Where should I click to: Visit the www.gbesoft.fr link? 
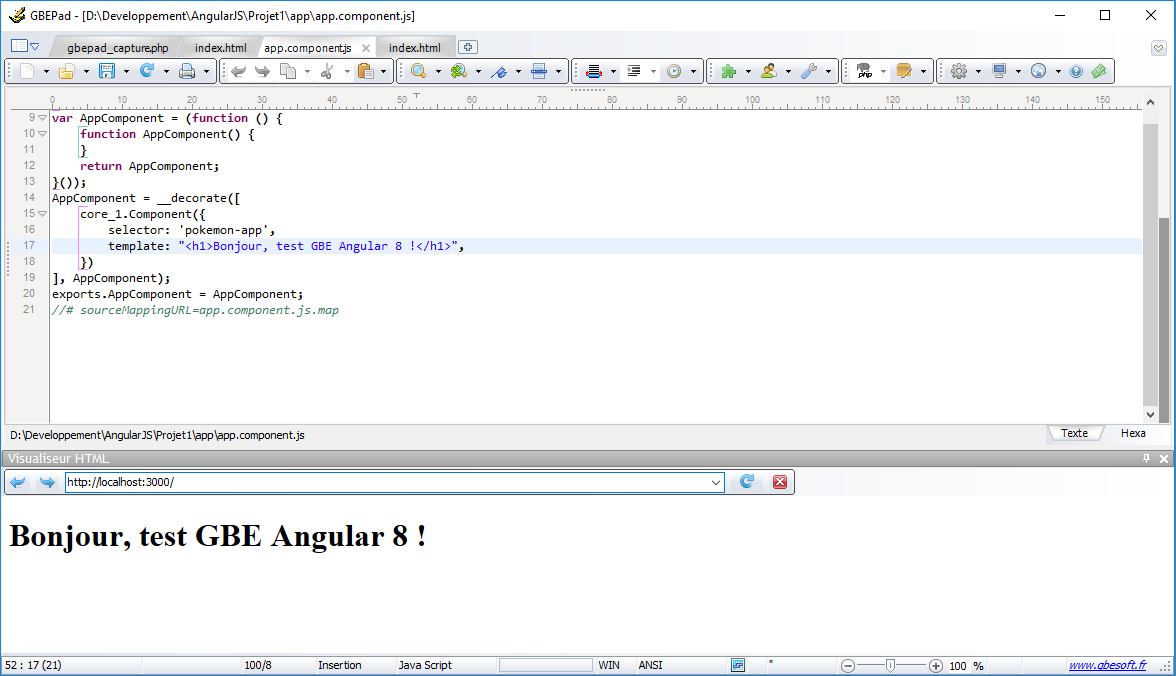tap(1107, 665)
